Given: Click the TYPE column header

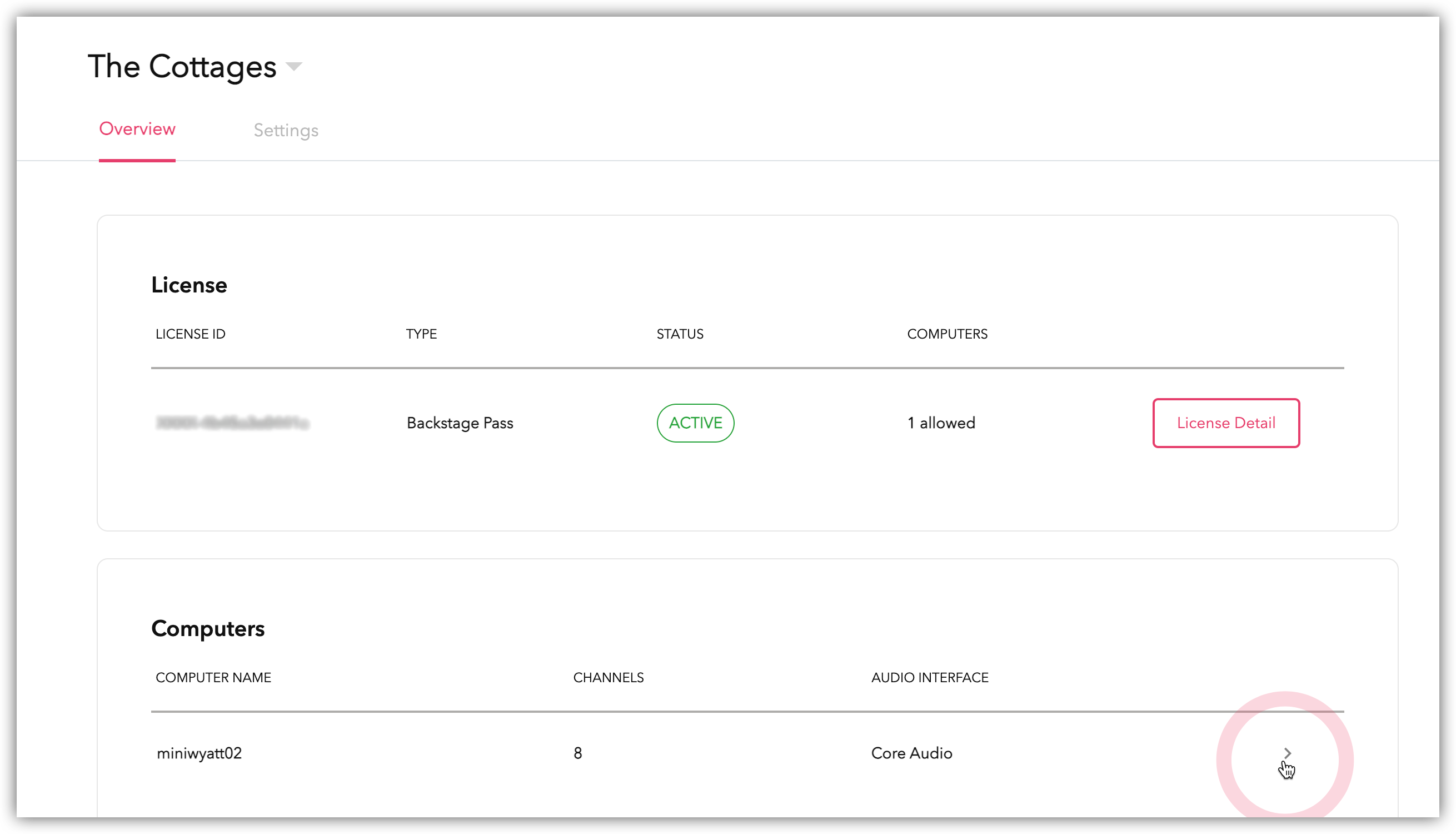Looking at the screenshot, I should tap(421, 334).
